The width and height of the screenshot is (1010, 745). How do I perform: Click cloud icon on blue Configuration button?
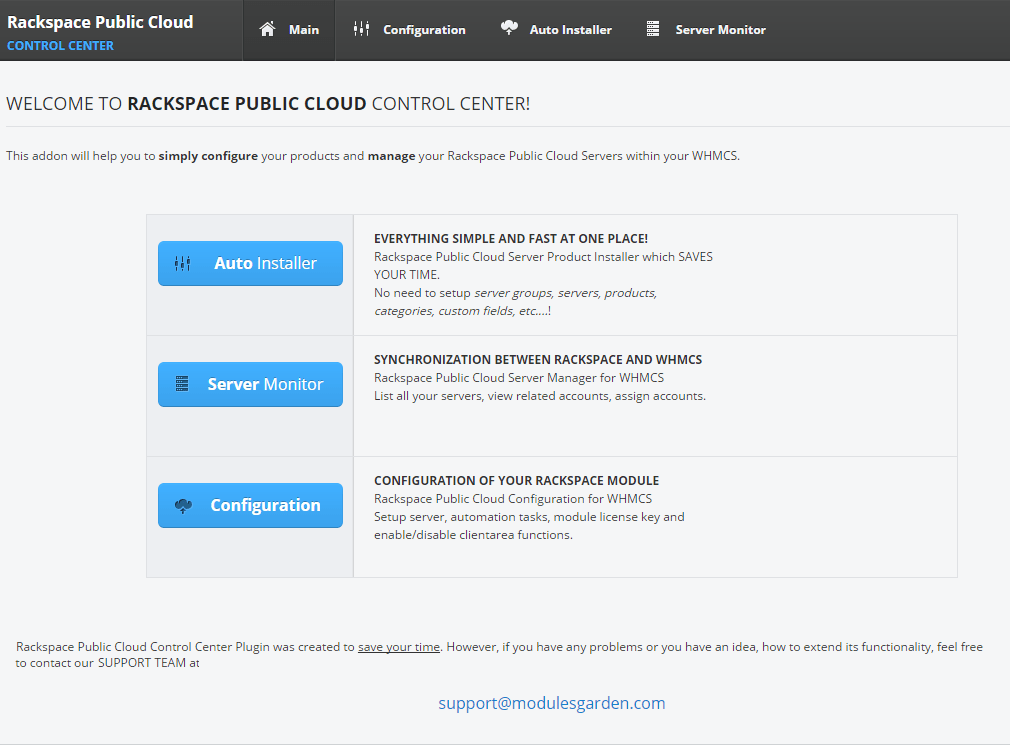point(183,505)
